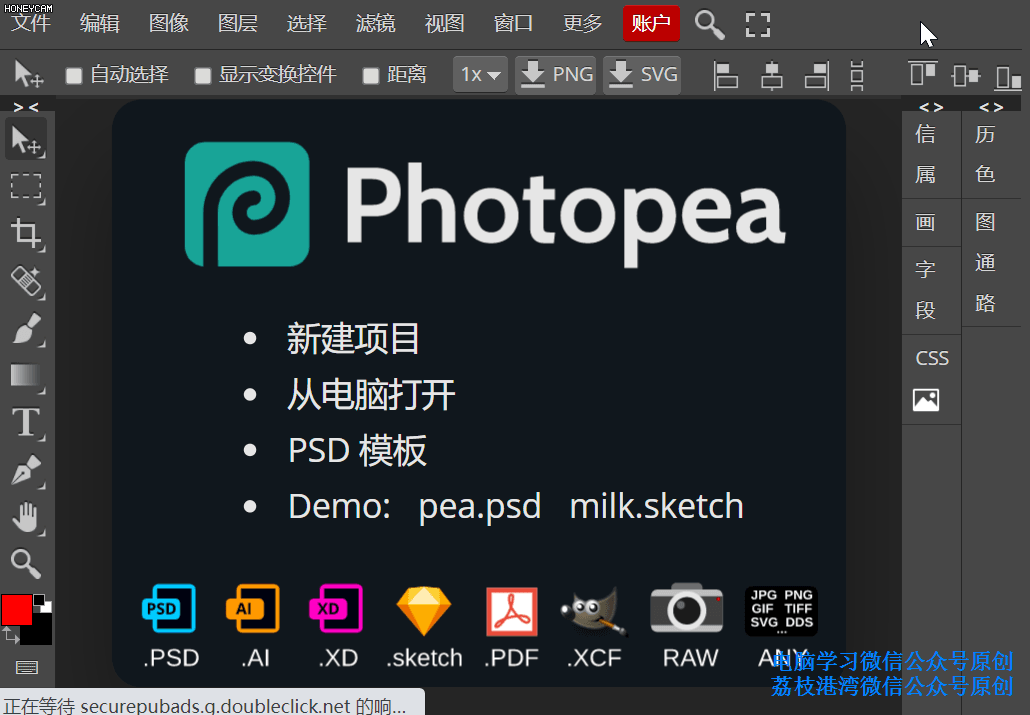Select the Gradient tool

(x=26, y=376)
